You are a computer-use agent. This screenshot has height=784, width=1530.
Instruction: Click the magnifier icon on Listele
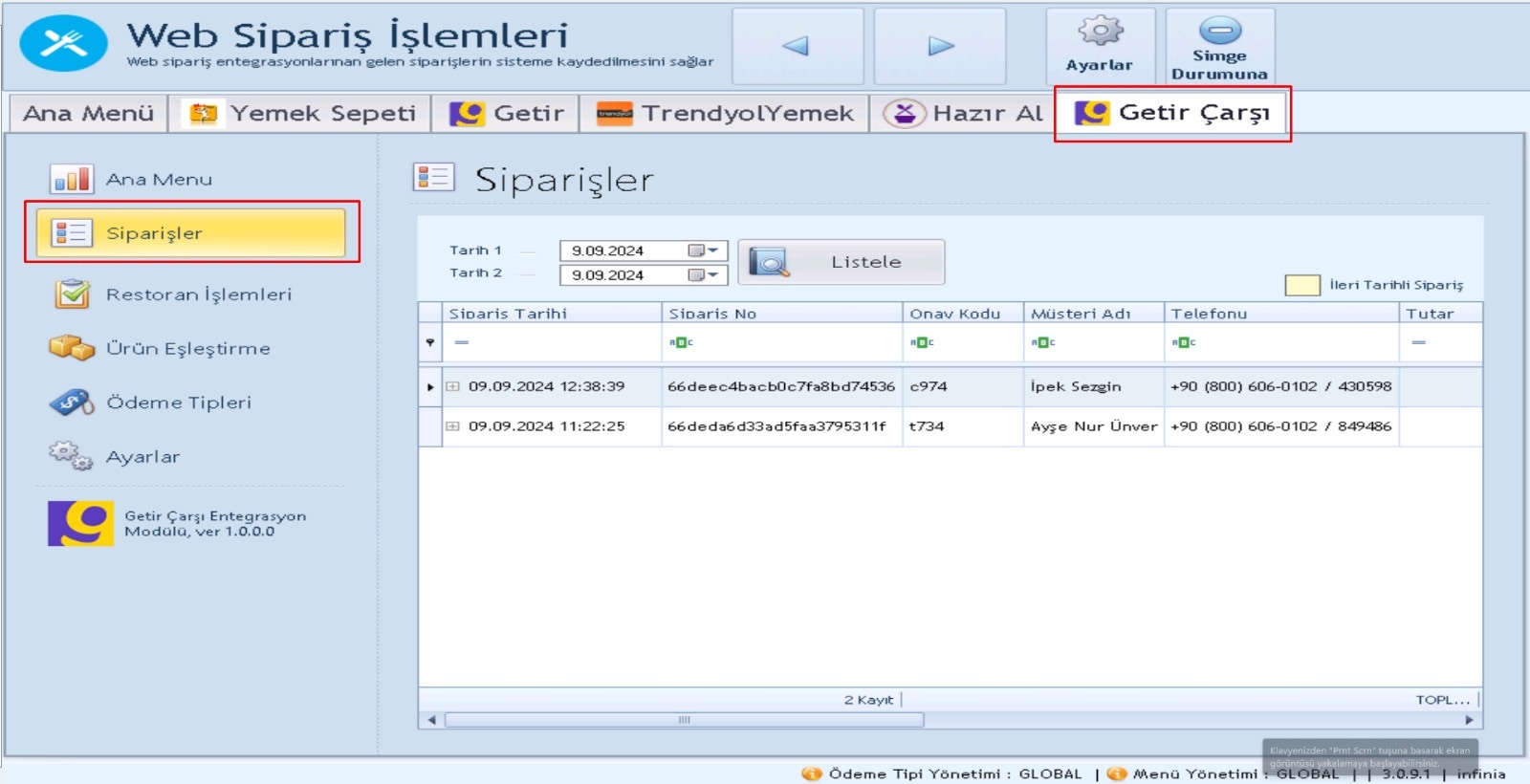[769, 262]
